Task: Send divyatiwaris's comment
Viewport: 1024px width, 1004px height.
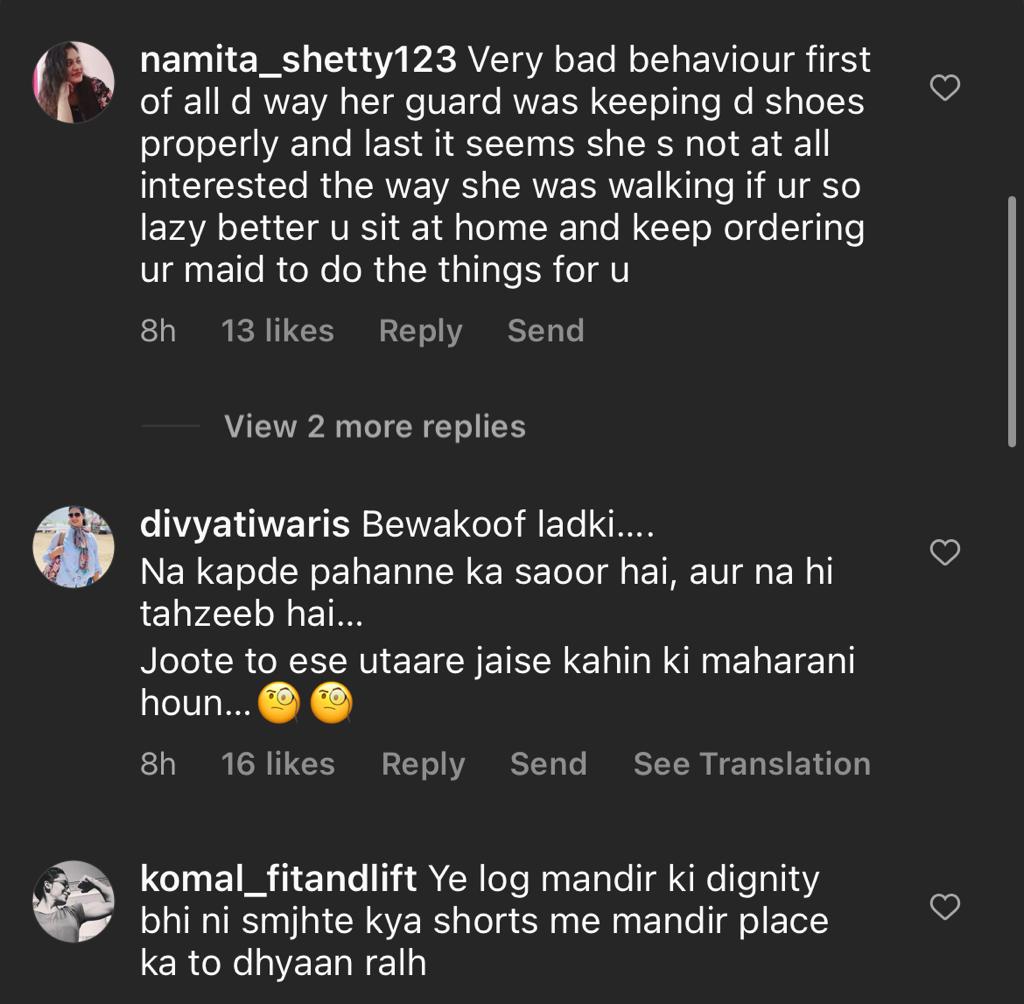Action: (x=548, y=764)
